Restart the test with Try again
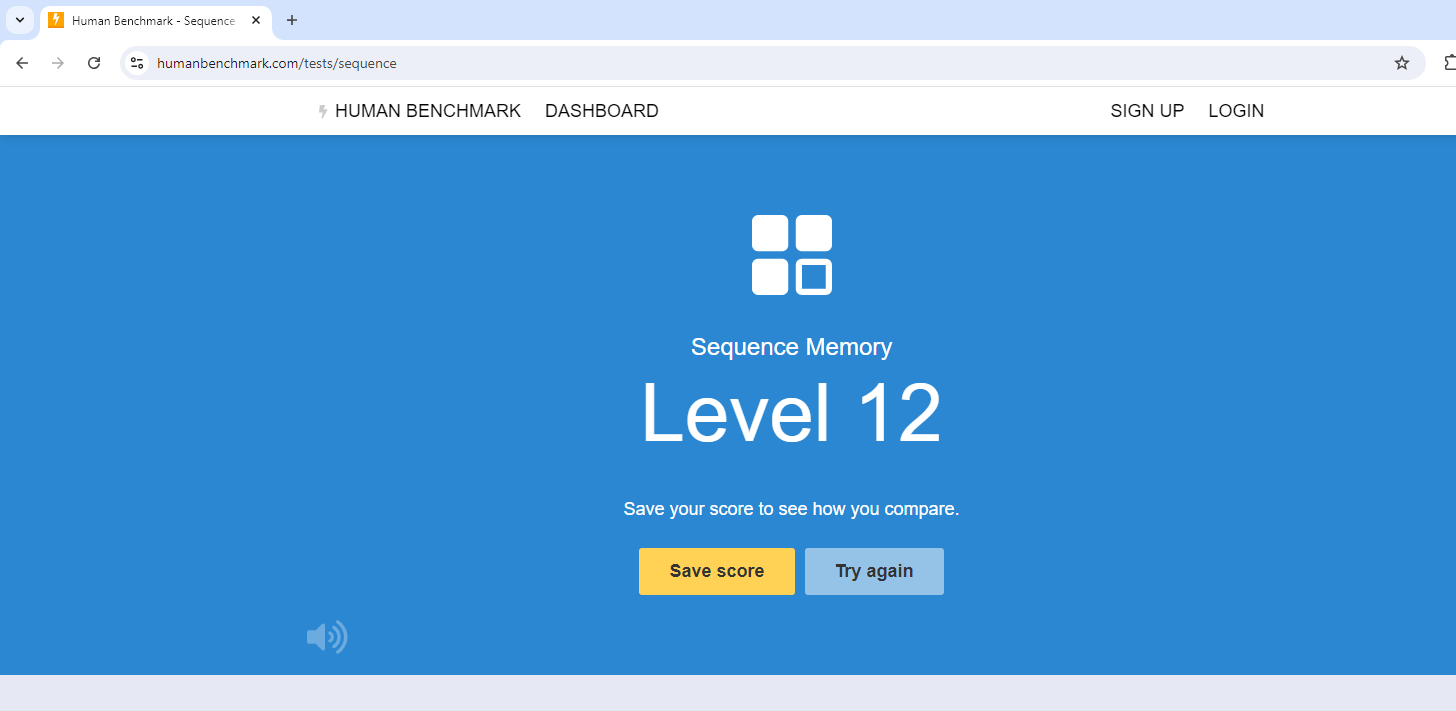 click(874, 571)
